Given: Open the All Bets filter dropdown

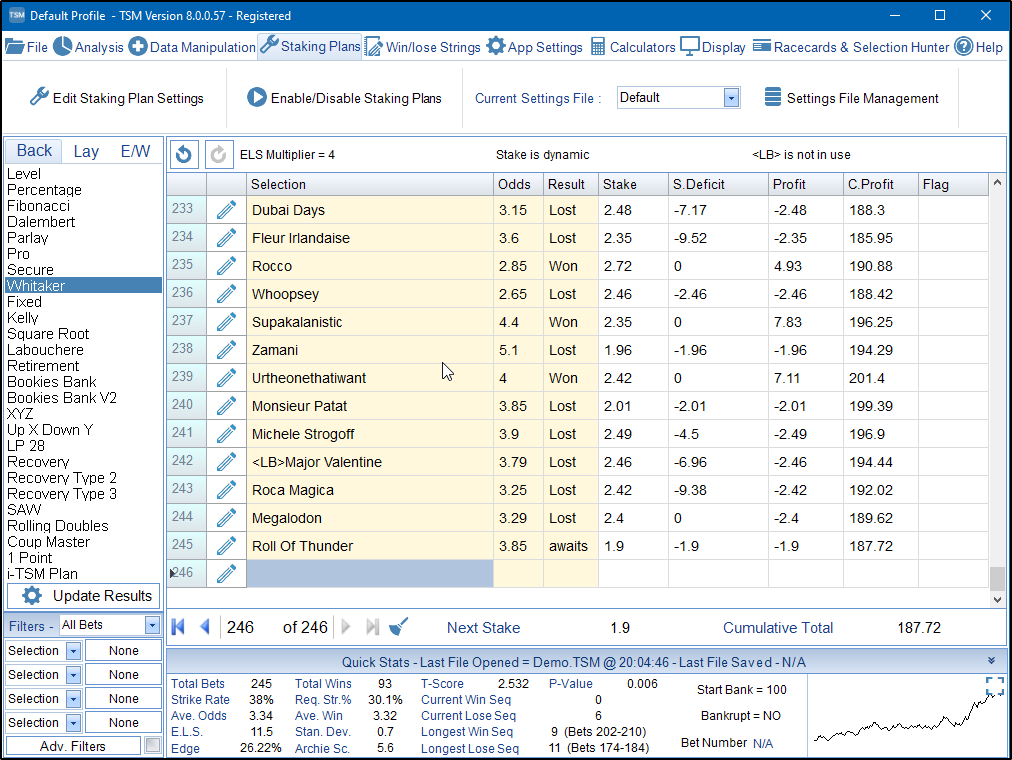Looking at the screenshot, I should (x=152, y=626).
